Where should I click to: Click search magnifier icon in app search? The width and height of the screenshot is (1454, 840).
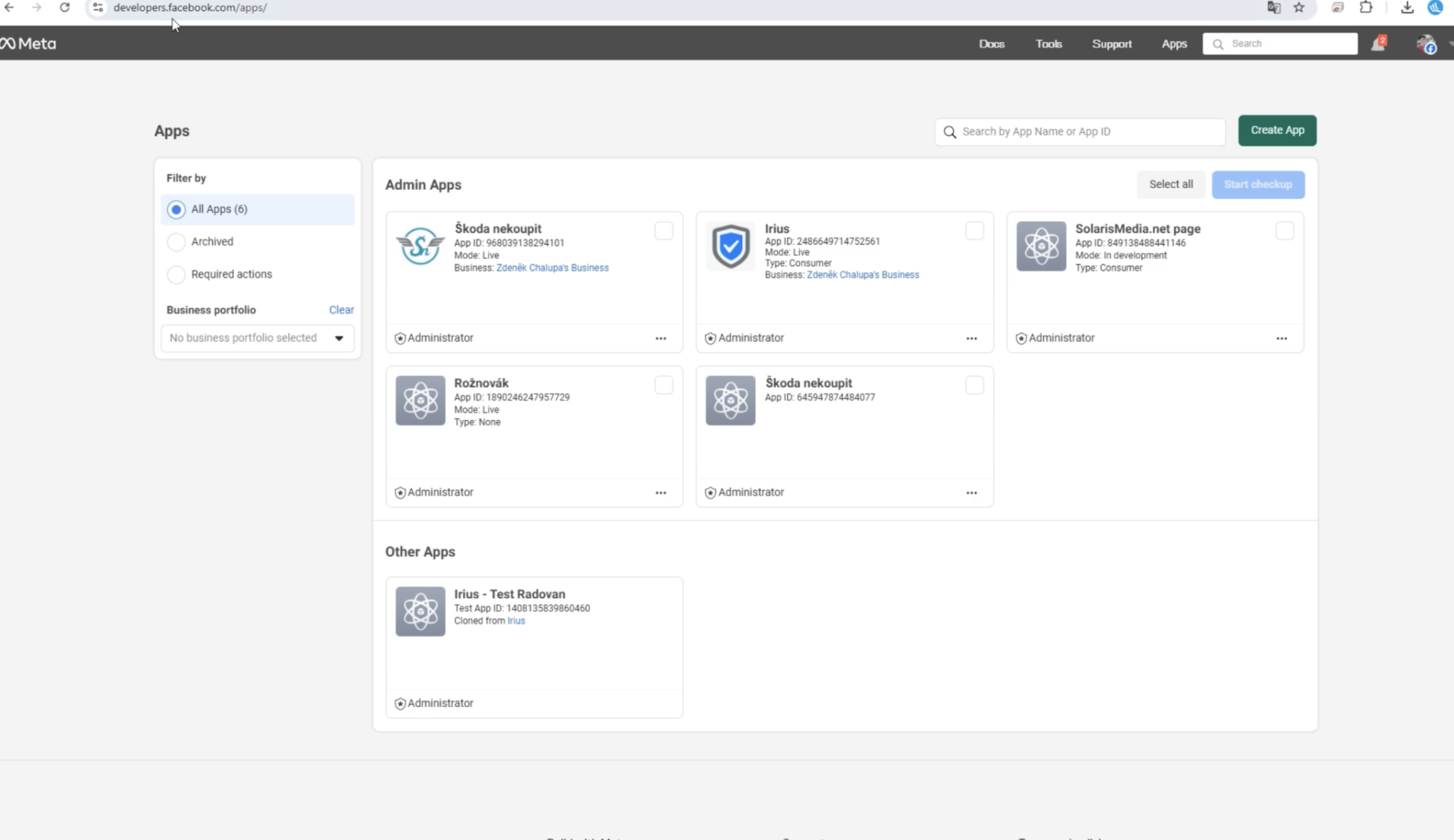[x=949, y=131]
